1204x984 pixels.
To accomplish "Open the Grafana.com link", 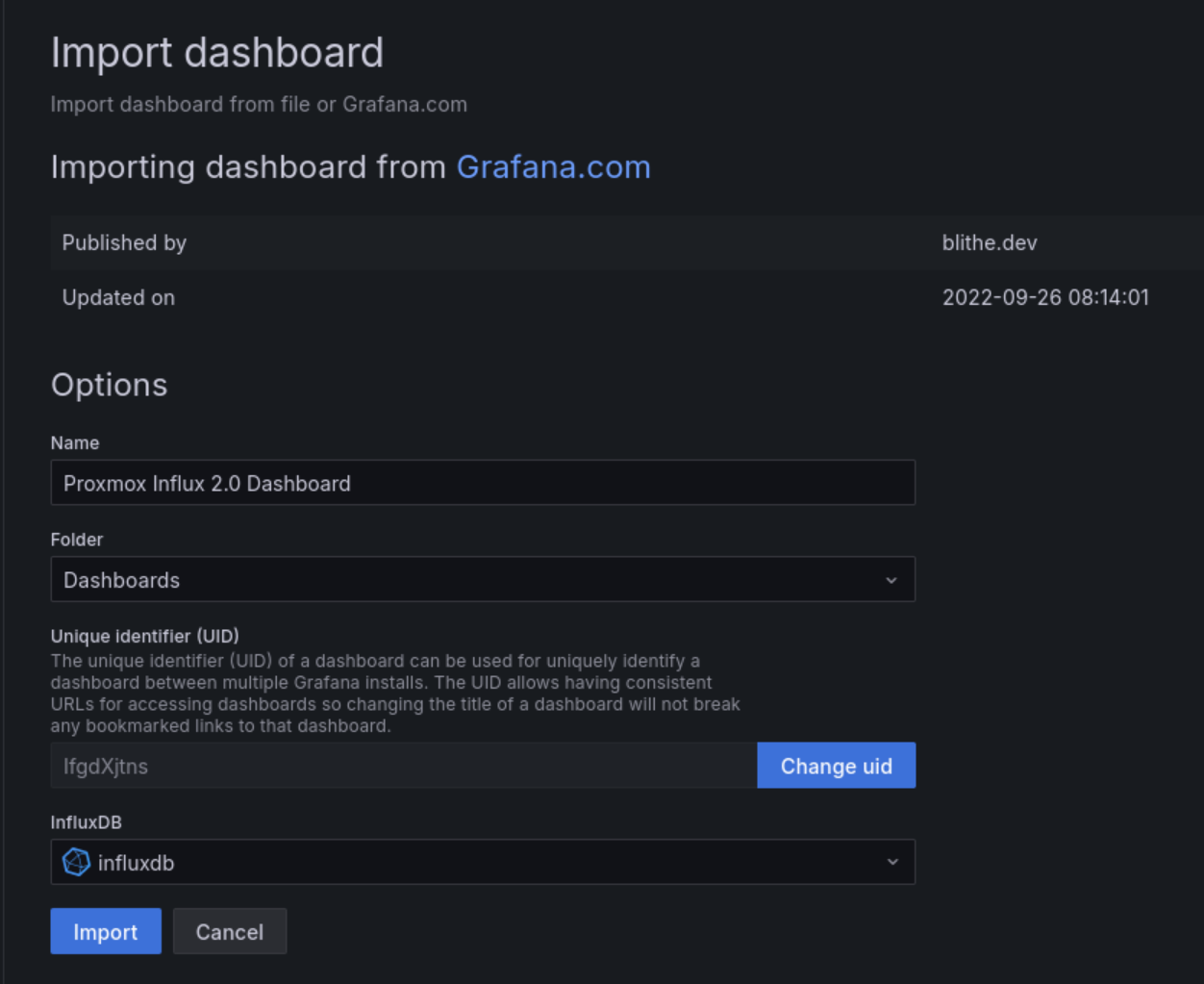I will click(553, 166).
